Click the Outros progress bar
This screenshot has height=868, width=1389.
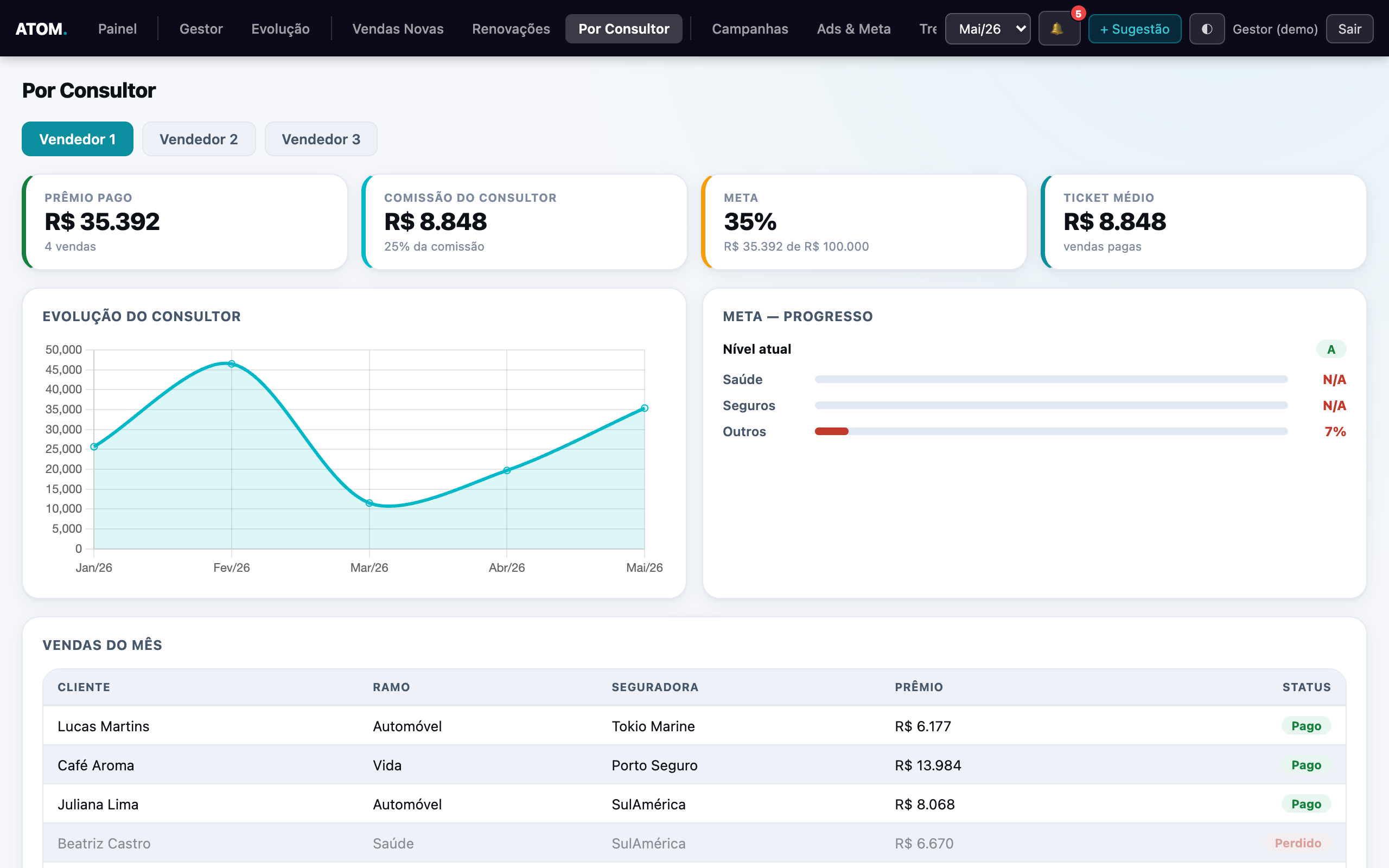pos(1051,431)
